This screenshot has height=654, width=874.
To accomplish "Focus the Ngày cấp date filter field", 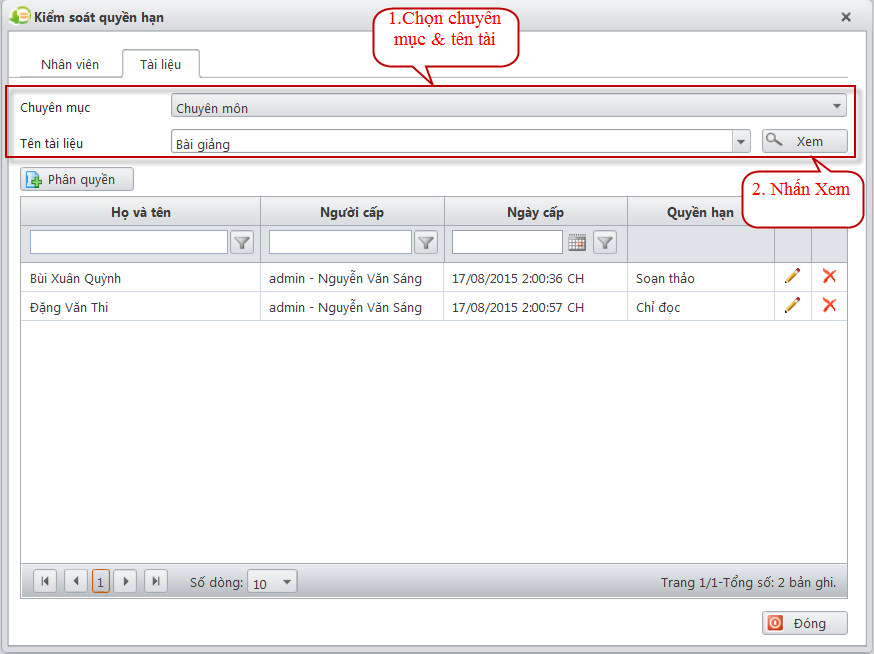I will (507, 243).
